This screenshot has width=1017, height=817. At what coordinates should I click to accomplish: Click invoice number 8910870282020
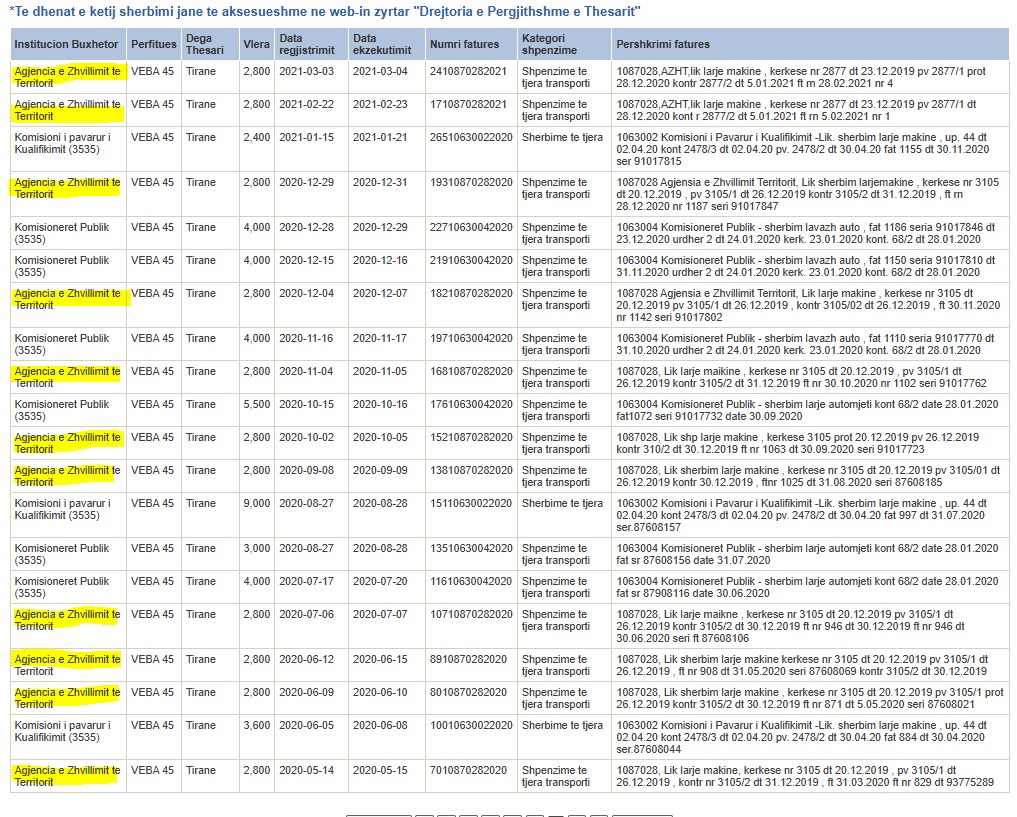(x=468, y=659)
